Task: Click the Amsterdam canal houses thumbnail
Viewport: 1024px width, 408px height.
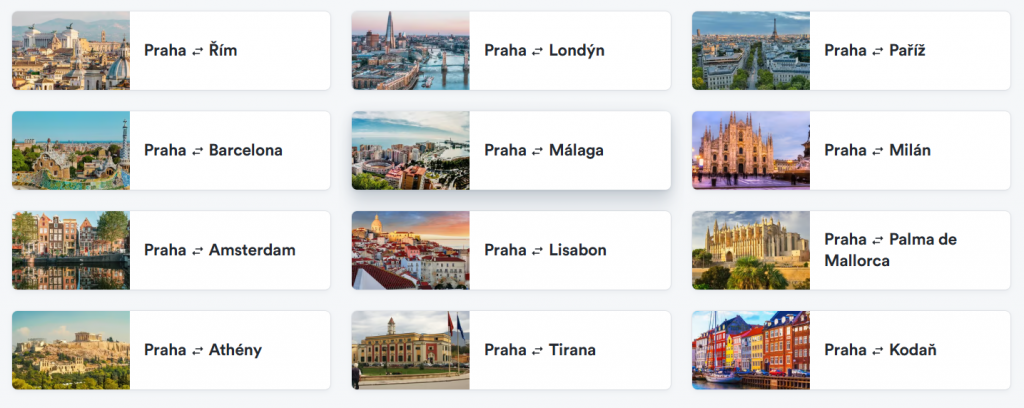Action: point(71,250)
